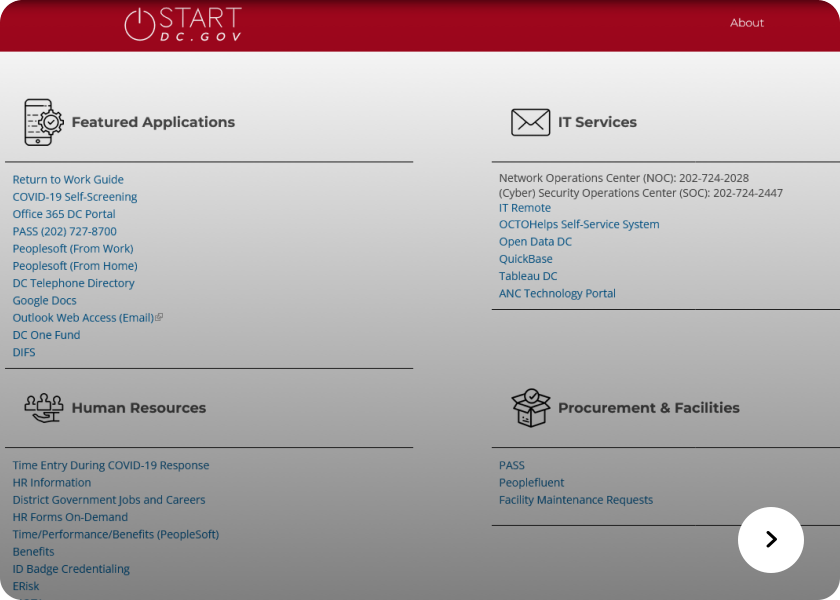840x600 pixels.
Task: Open Peoplesoft (From Home) link
Action: (75, 266)
